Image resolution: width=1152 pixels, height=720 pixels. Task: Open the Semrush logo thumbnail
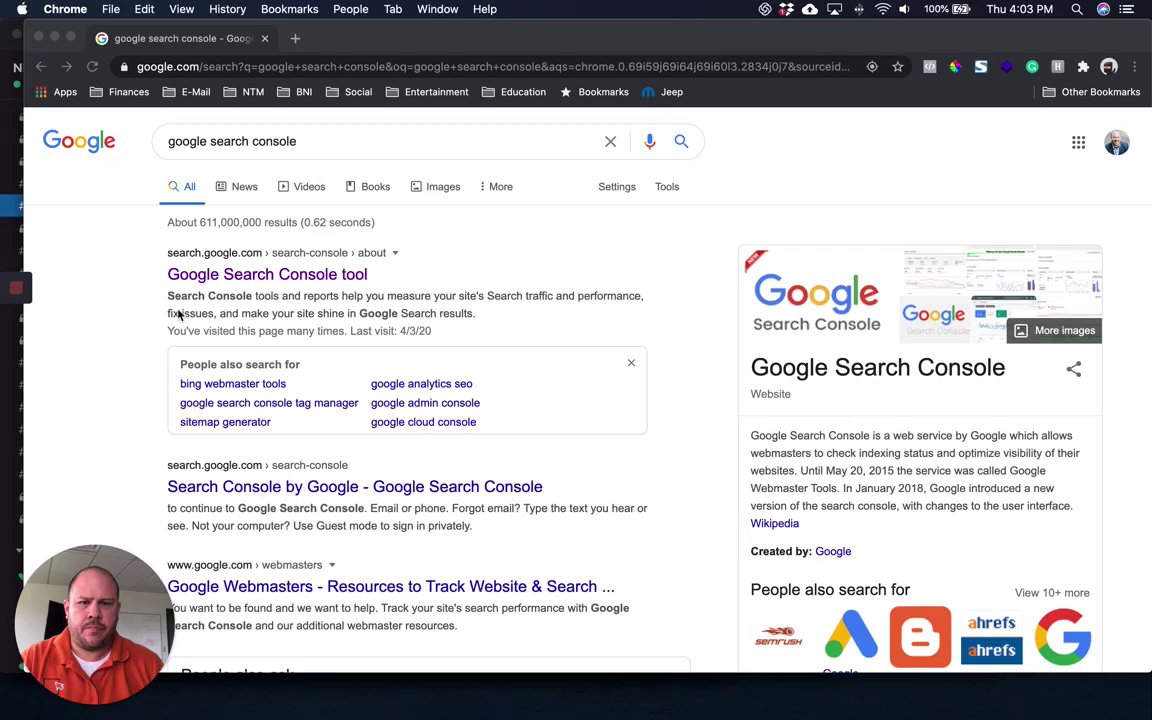pyautogui.click(x=779, y=636)
